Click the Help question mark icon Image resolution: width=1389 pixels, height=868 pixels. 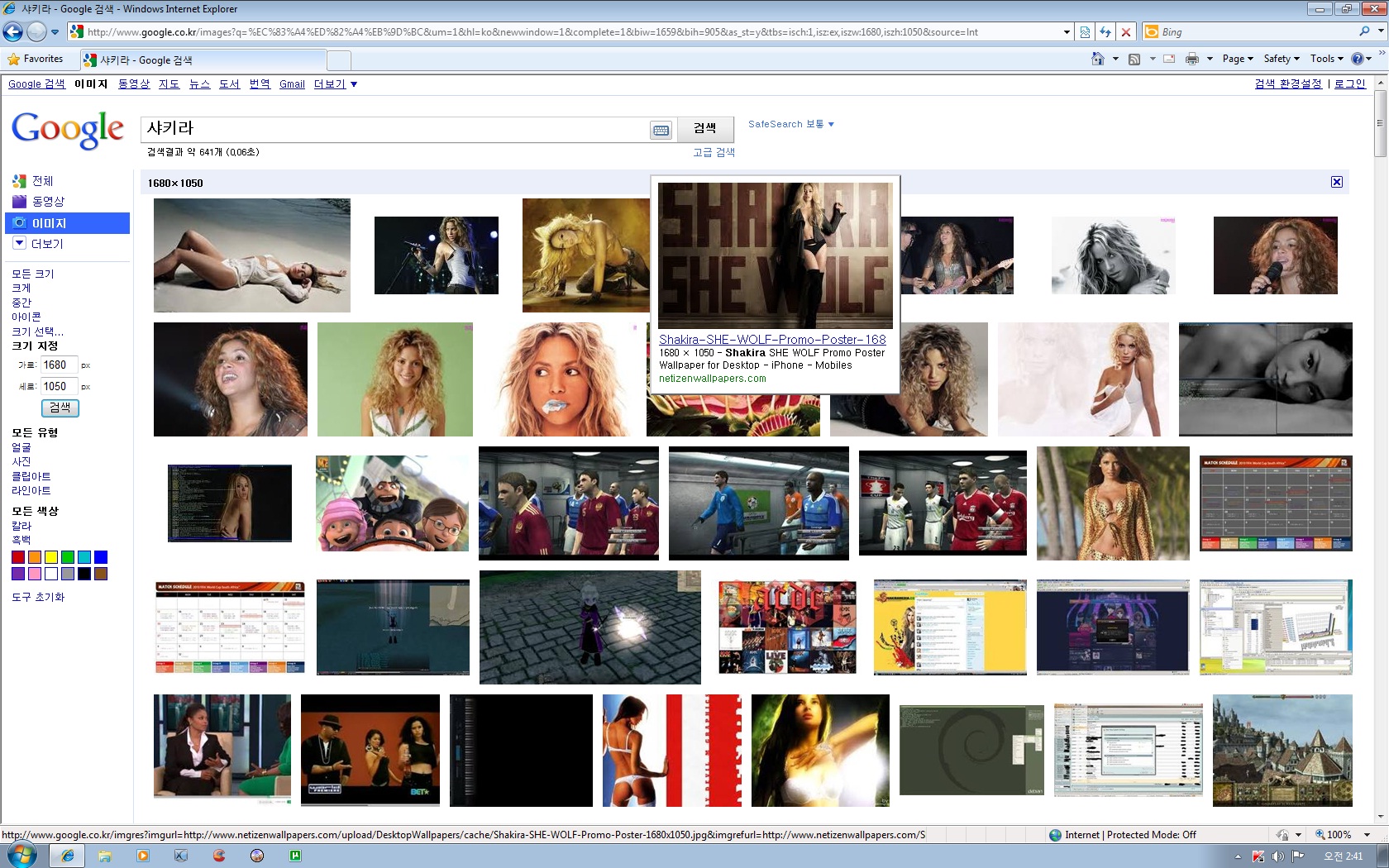click(1357, 59)
